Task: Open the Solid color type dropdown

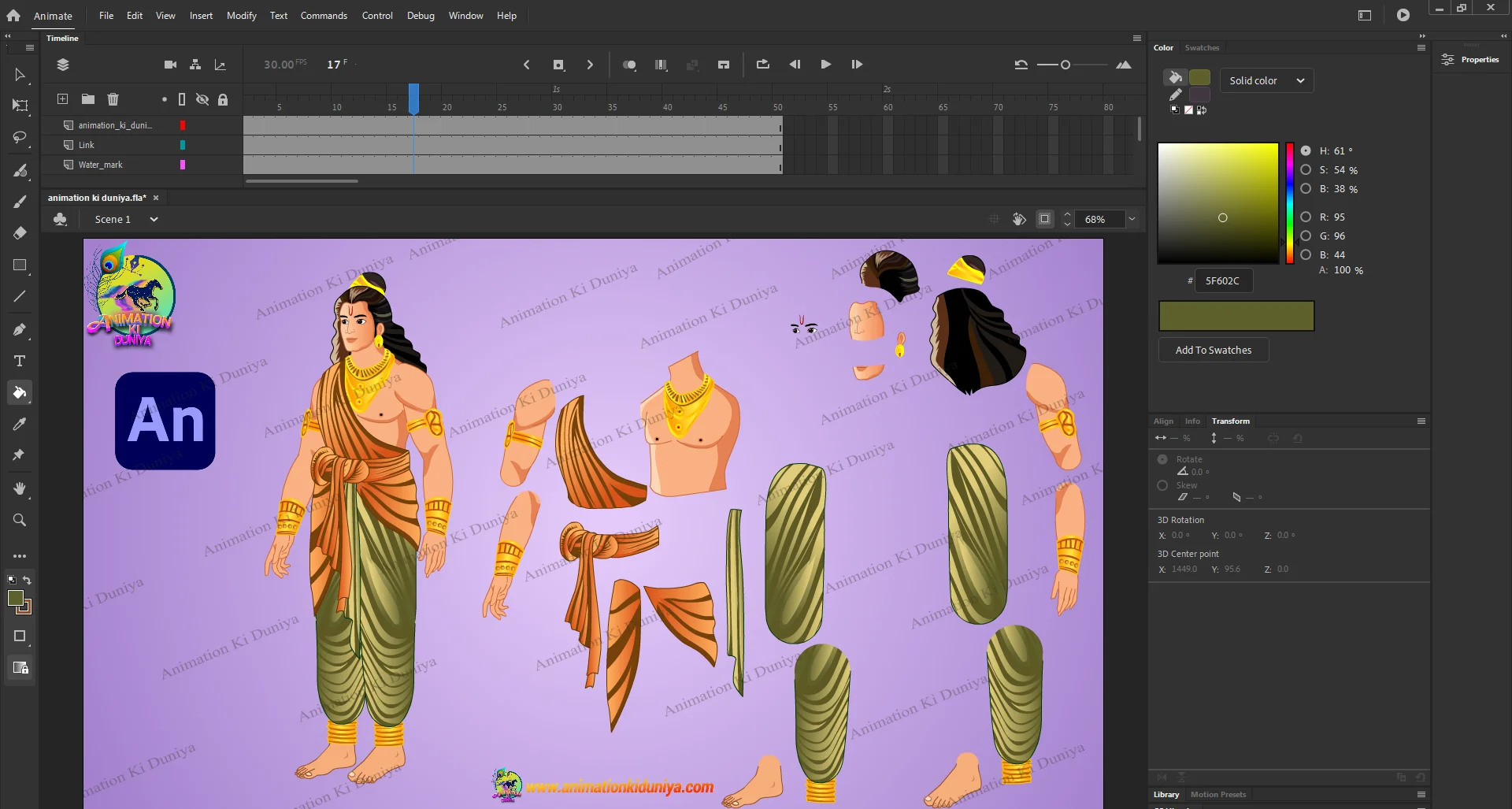Action: (1266, 80)
